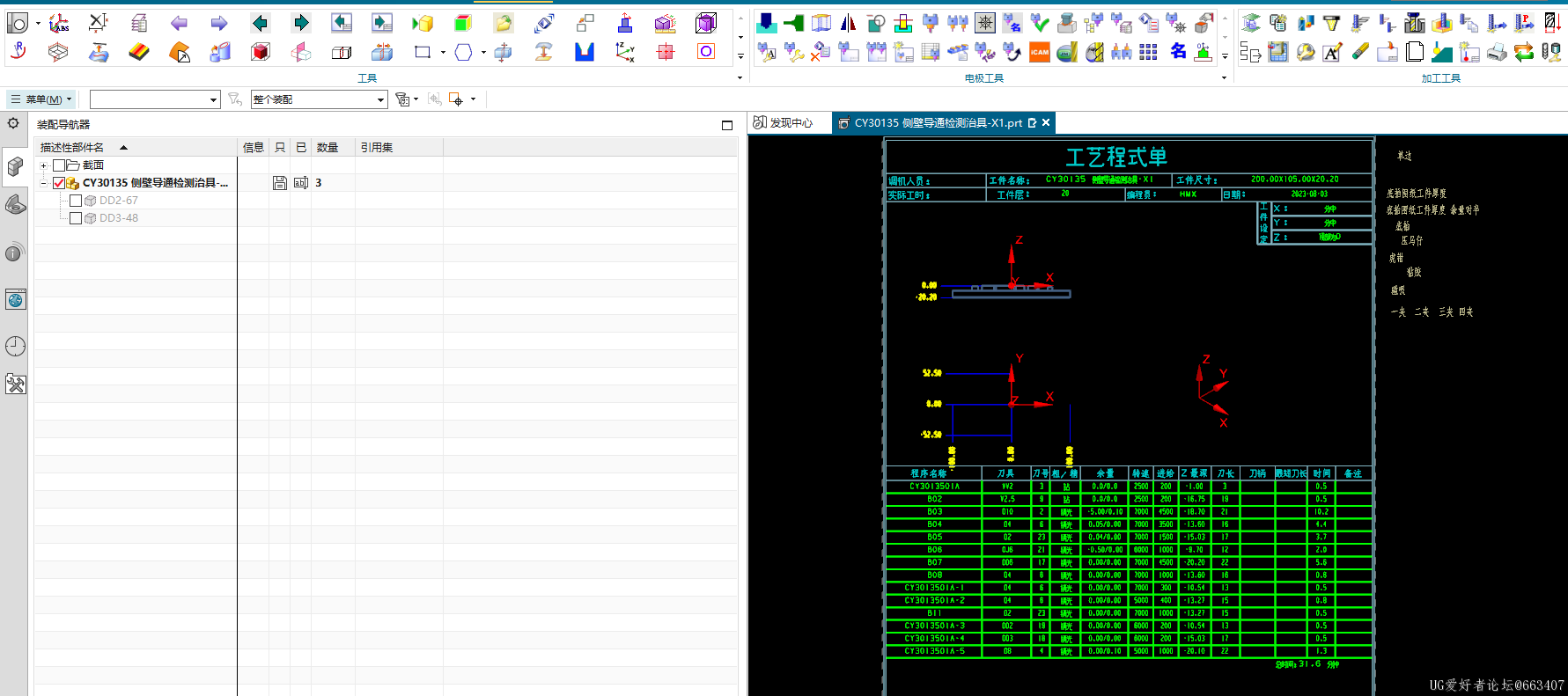Open the 菜单(M) menu dropdown
Viewport: 1568px width, 696px height.
40,99
